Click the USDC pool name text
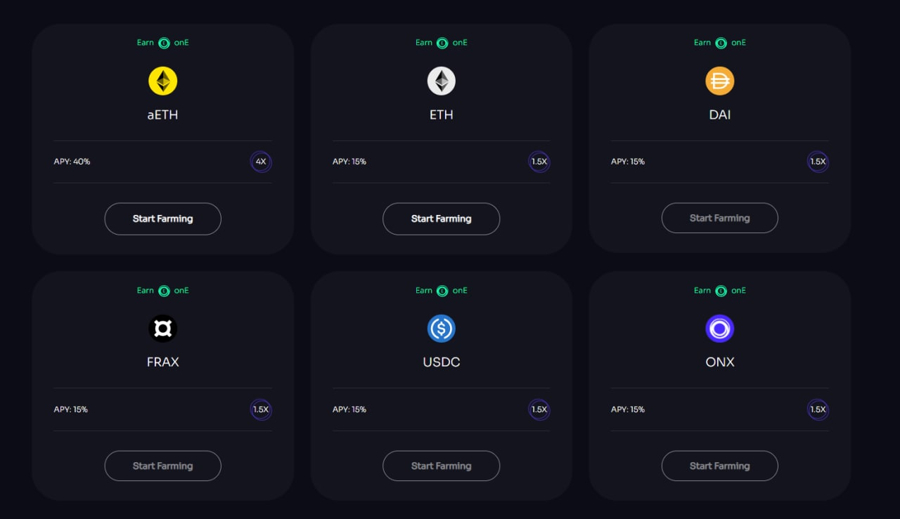This screenshot has width=900, height=519. (x=441, y=362)
